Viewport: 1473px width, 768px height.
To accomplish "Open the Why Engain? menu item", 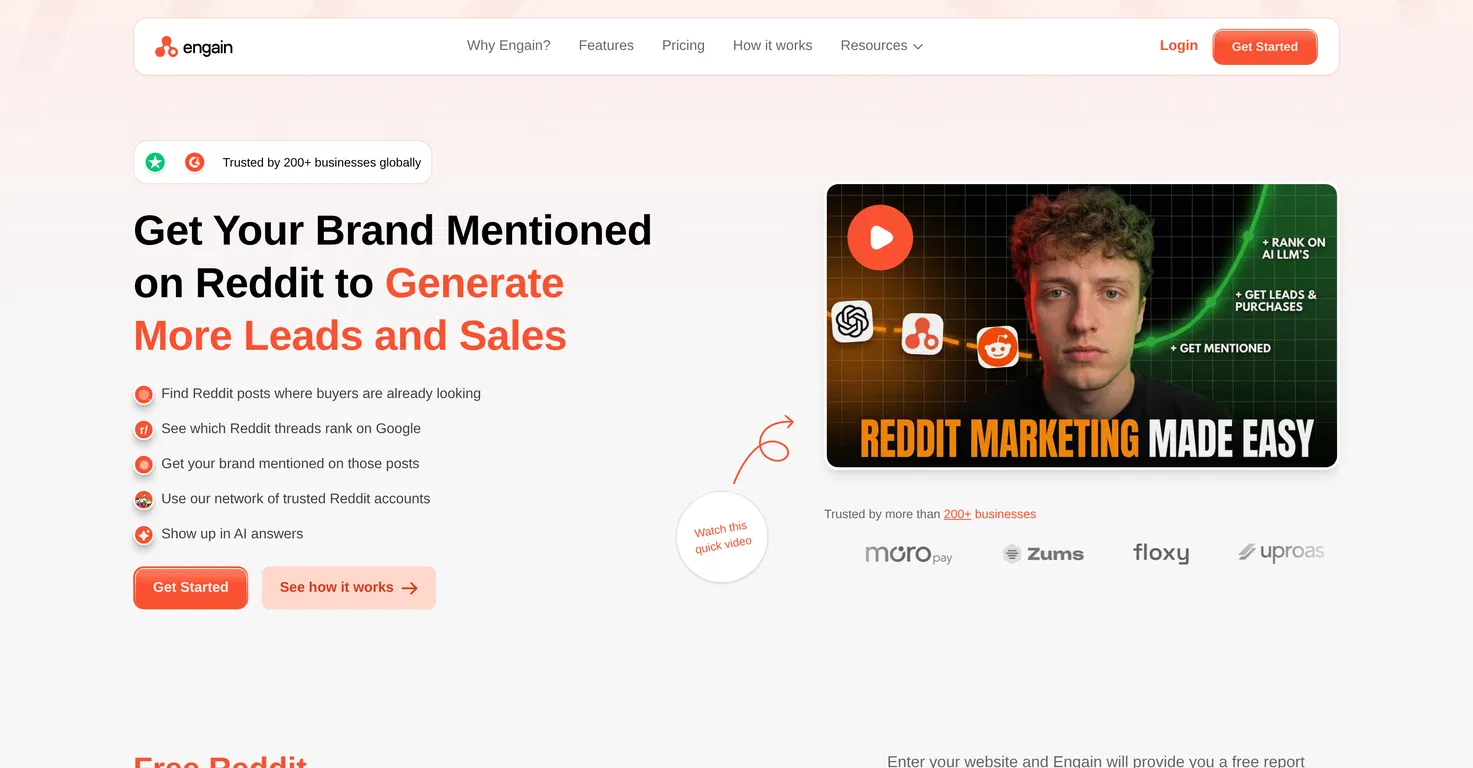I will (508, 46).
